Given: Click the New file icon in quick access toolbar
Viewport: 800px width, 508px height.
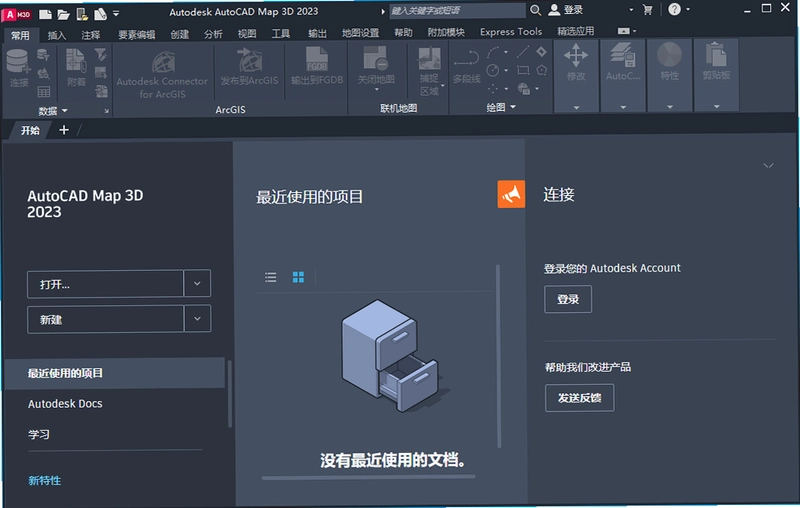Looking at the screenshot, I should pos(45,14).
